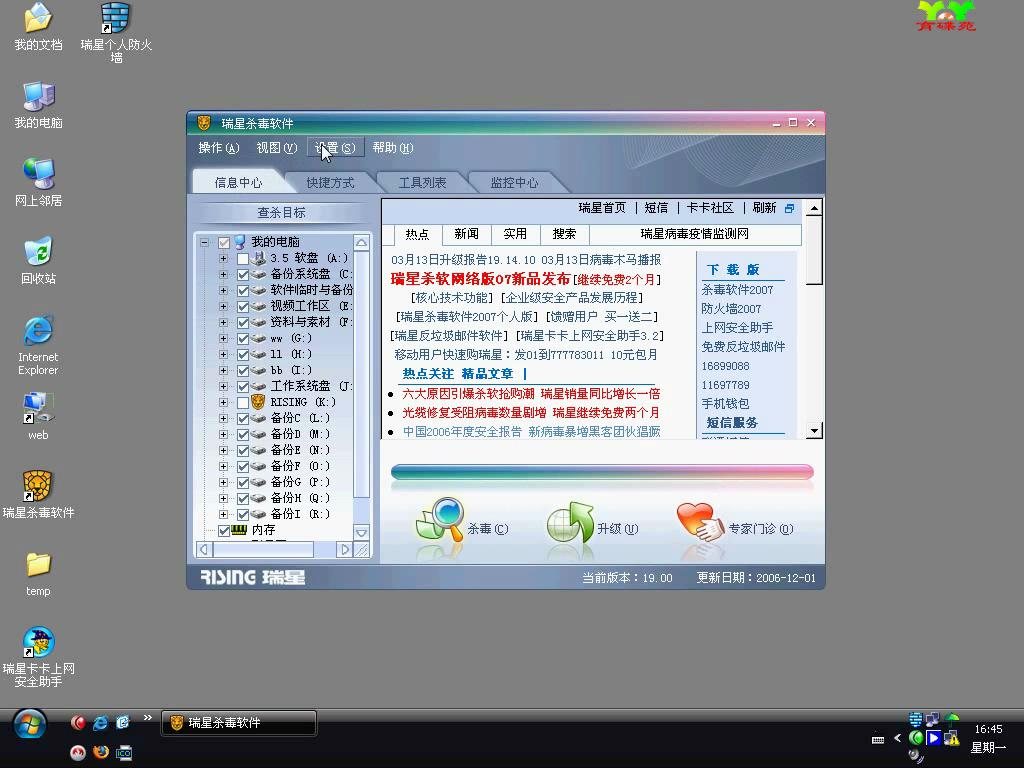Expand the 资料与素材 (F:) node
Viewport: 1024px width, 768px height.
coord(223,323)
